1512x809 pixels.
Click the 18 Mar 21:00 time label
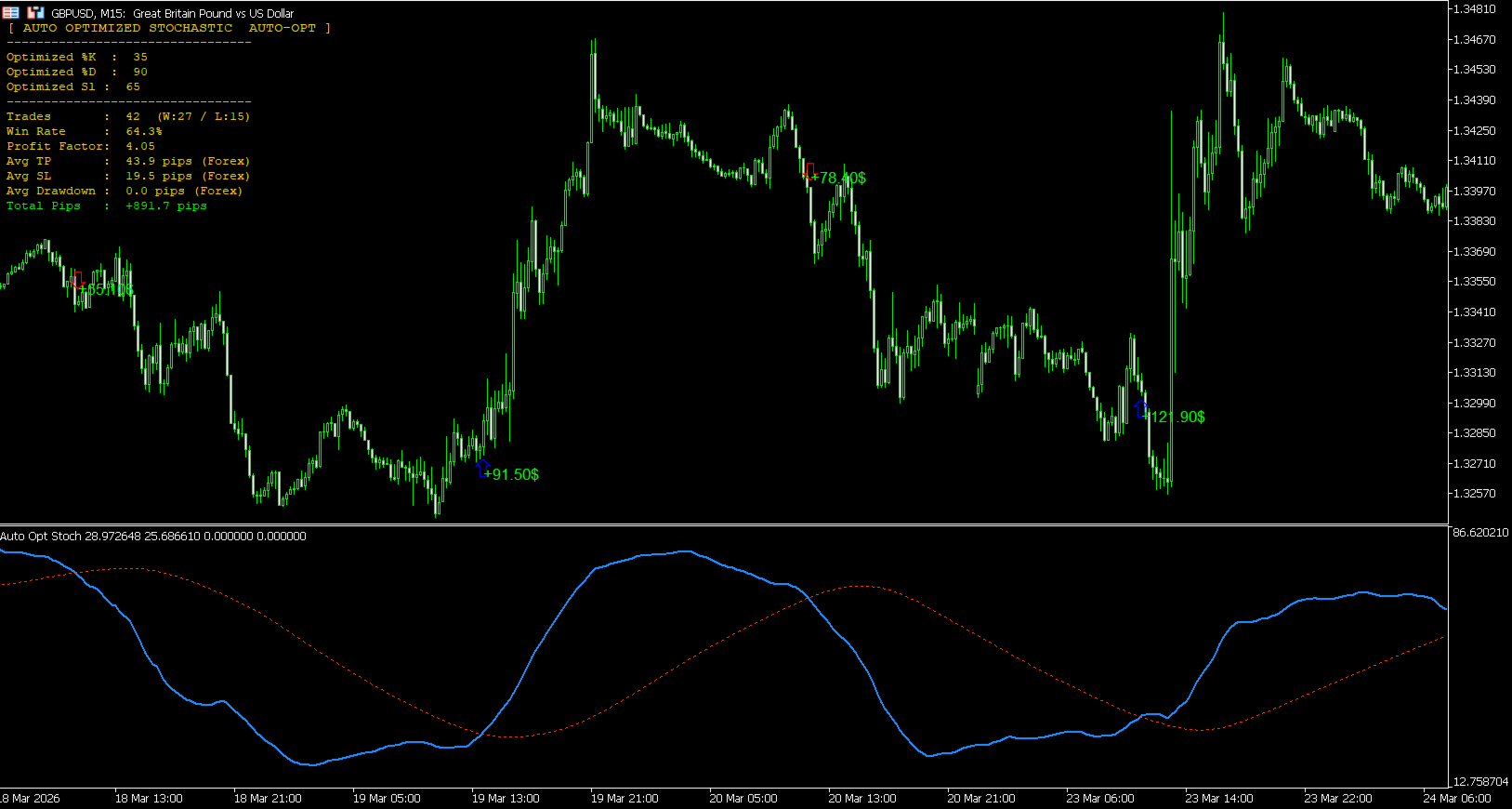coord(268,798)
